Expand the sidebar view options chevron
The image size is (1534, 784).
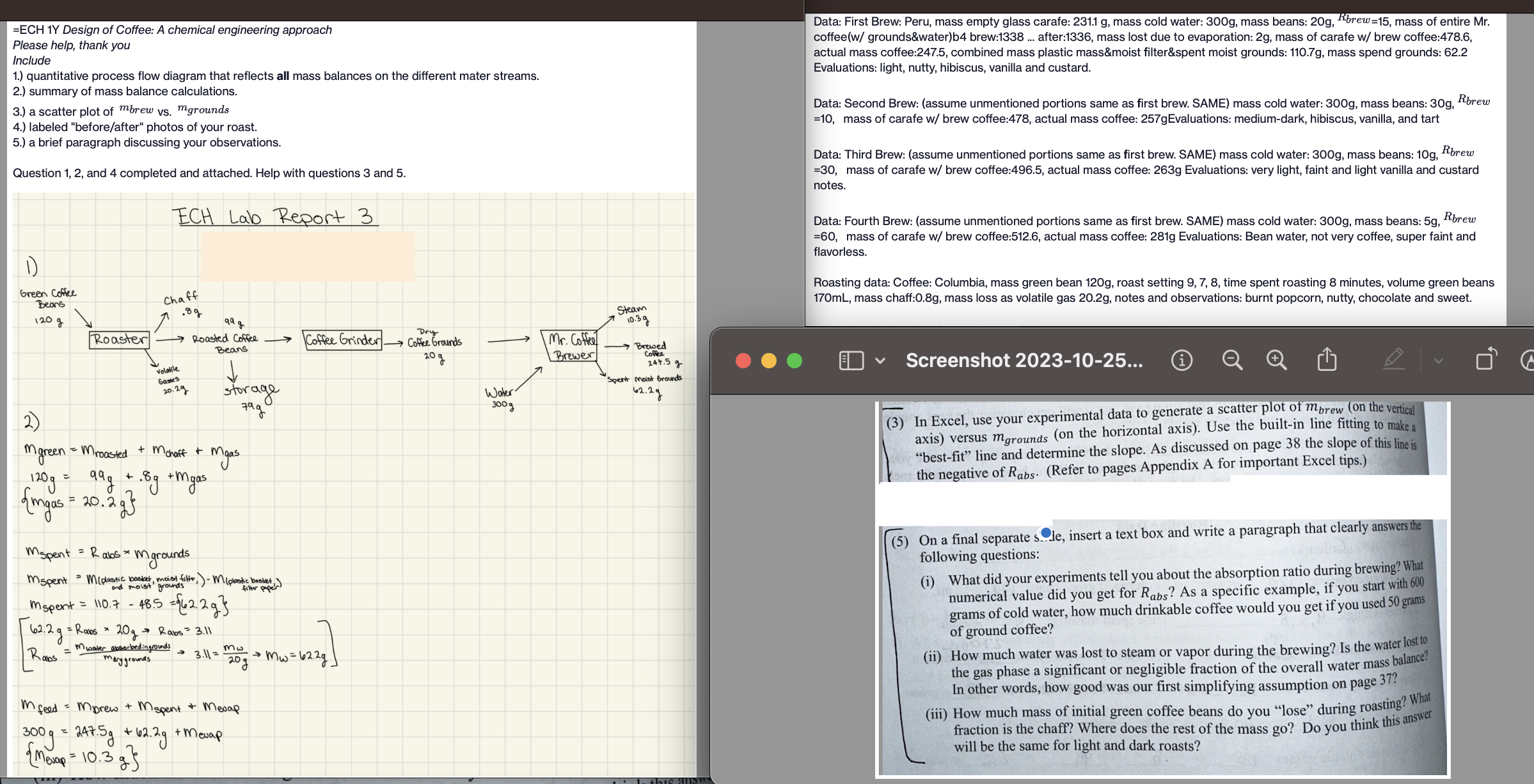[880, 360]
